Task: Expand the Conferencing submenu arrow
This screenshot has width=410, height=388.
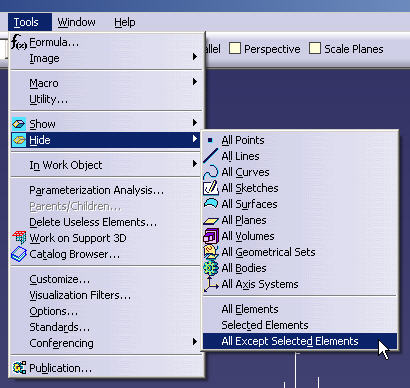Action: [195, 342]
